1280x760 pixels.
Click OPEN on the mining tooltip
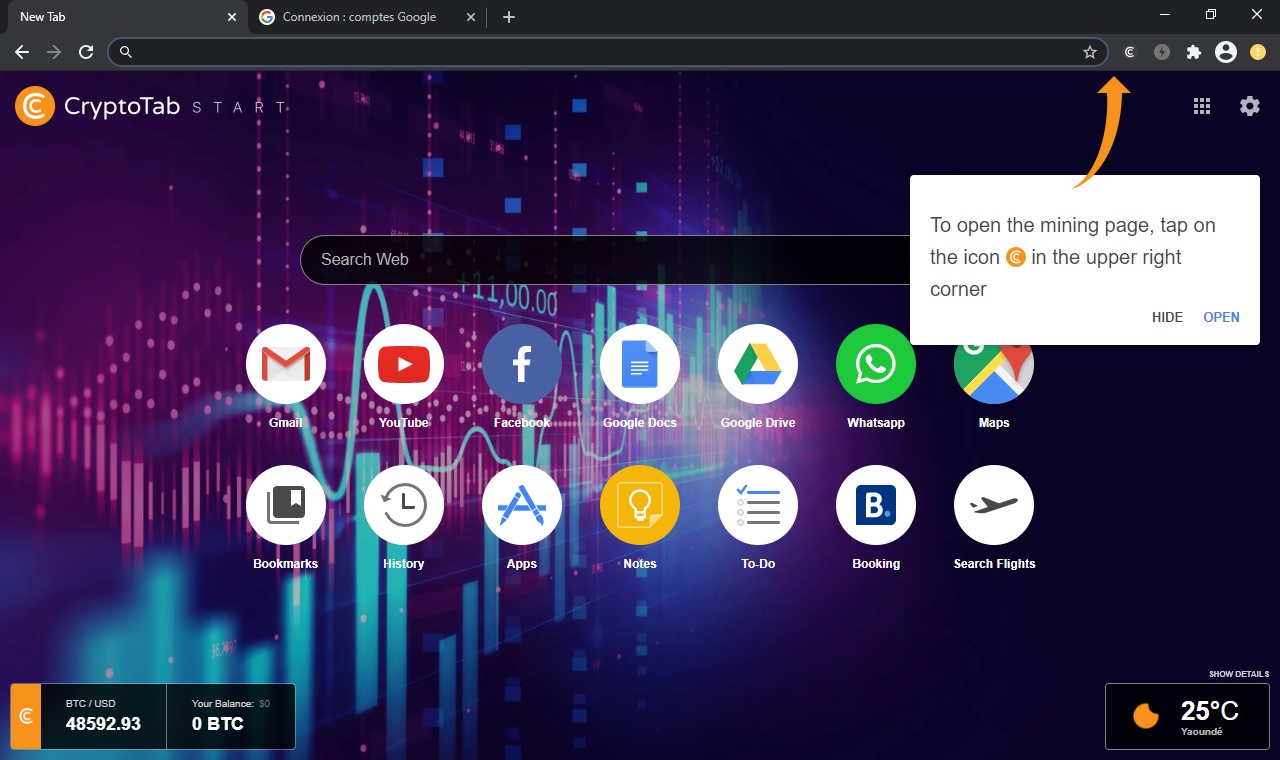click(x=1221, y=317)
